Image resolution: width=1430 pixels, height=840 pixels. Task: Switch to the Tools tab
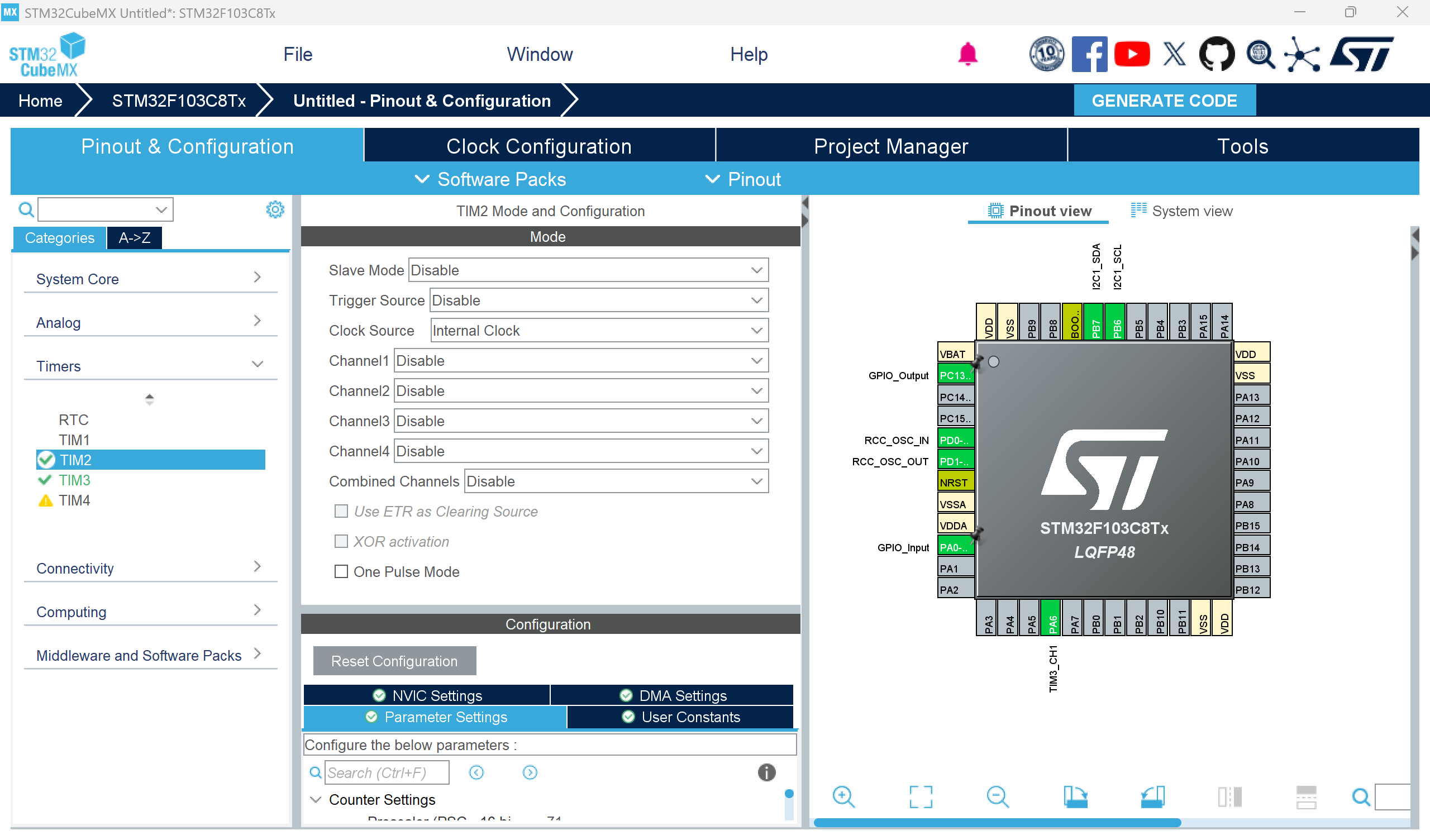click(1243, 146)
